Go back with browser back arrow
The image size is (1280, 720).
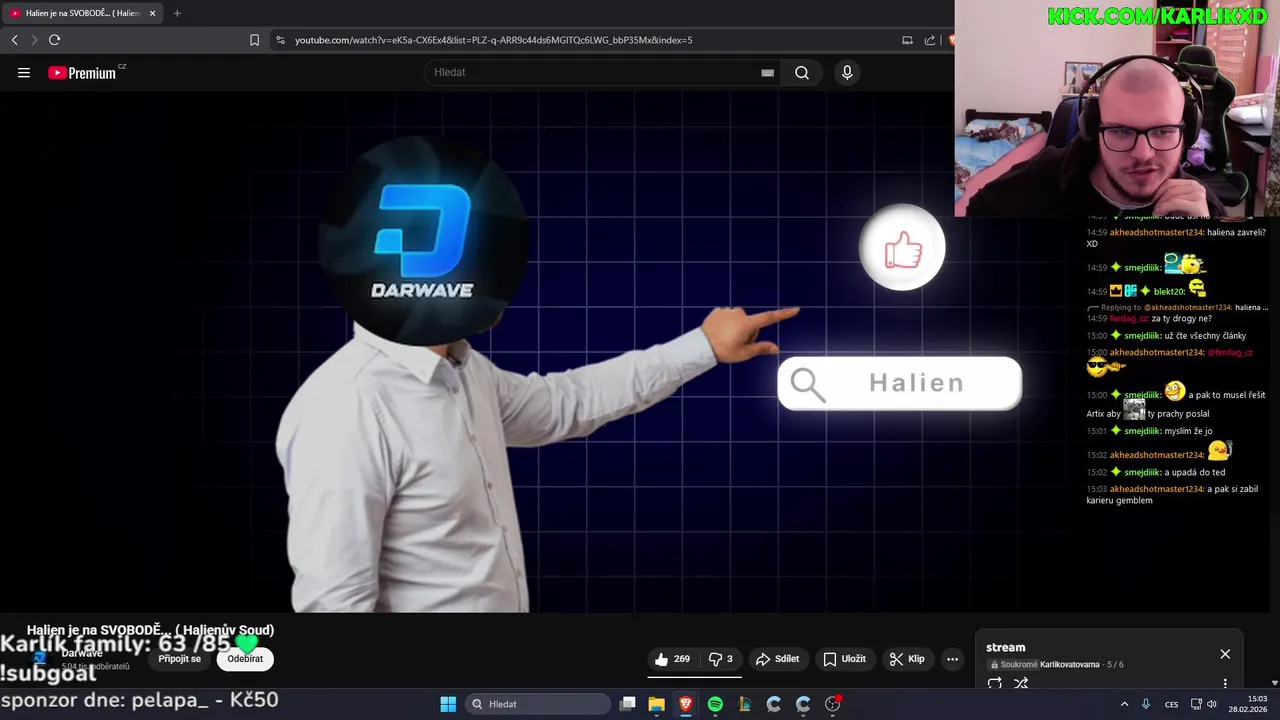(15, 40)
